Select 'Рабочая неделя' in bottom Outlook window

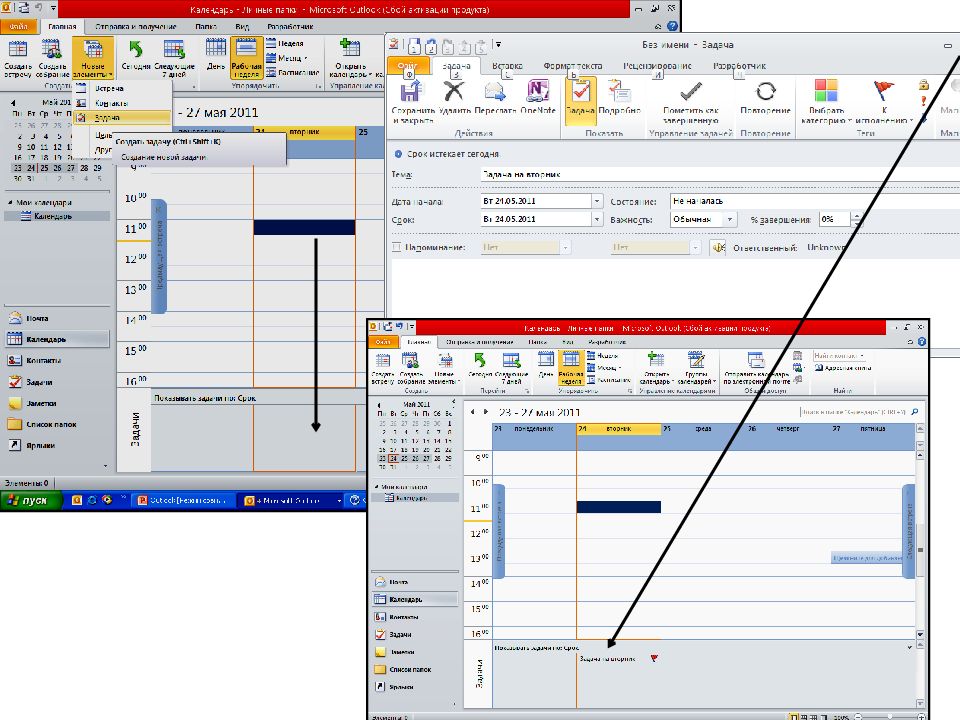point(571,367)
